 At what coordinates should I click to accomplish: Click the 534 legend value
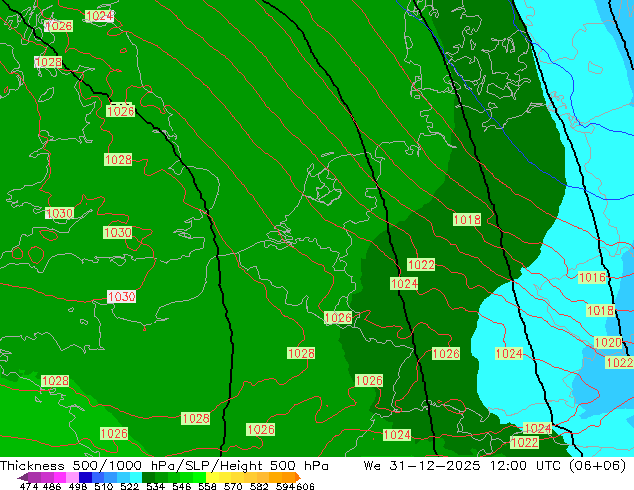(155, 486)
